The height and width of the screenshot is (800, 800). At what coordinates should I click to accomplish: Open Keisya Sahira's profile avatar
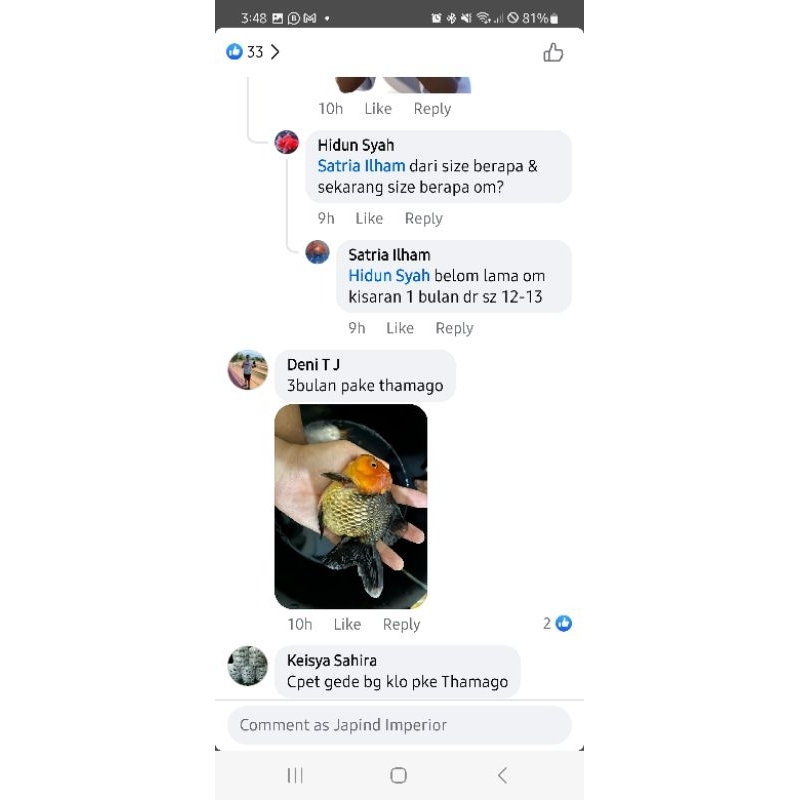(247, 666)
